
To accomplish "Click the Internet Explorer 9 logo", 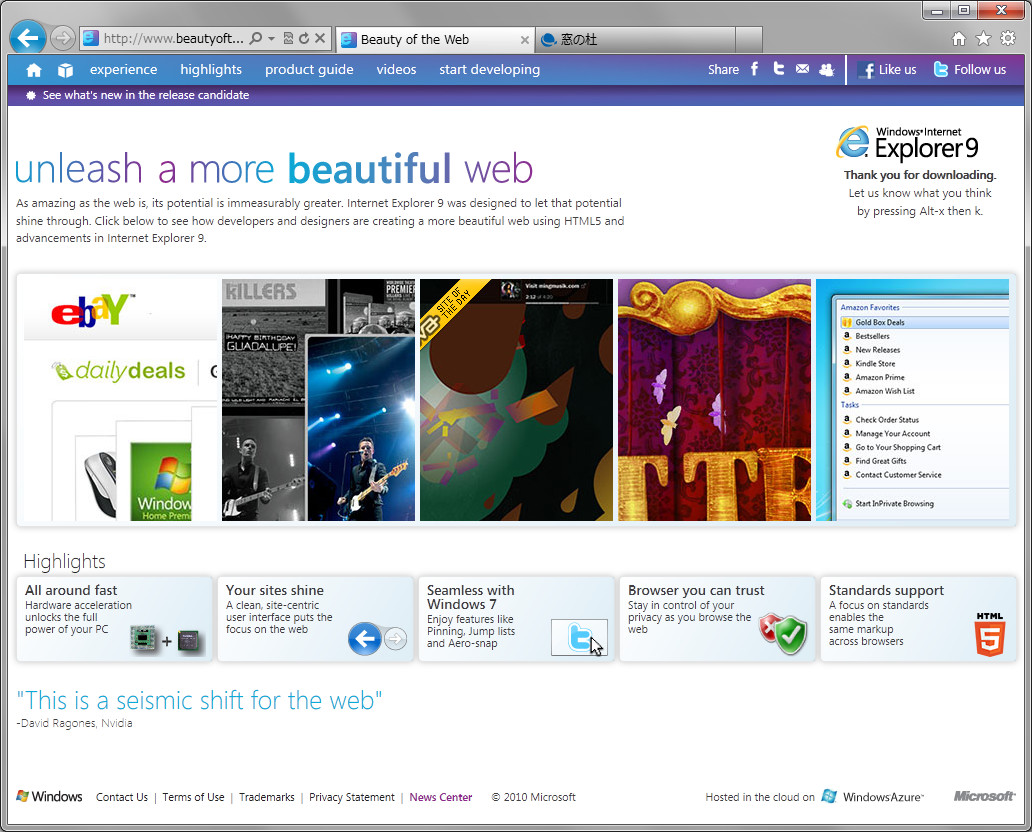I will coord(854,143).
